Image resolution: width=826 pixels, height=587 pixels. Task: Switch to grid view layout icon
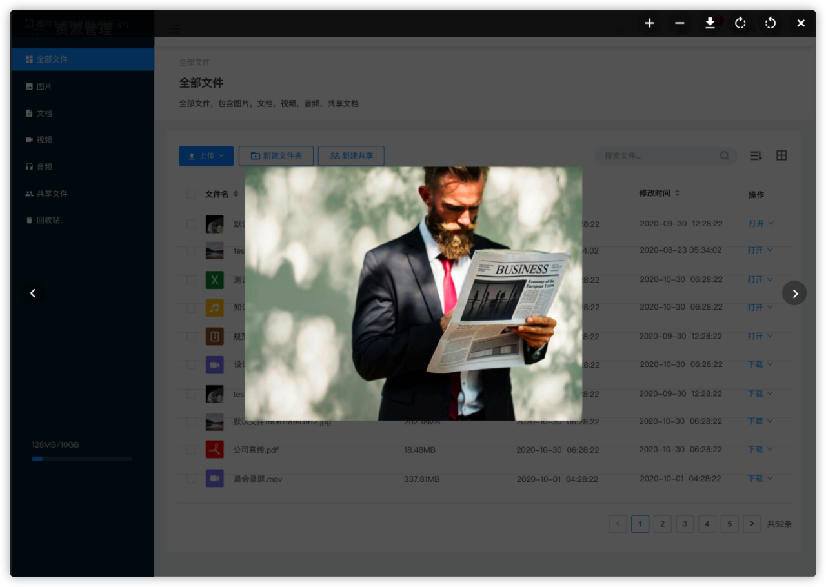pos(782,155)
